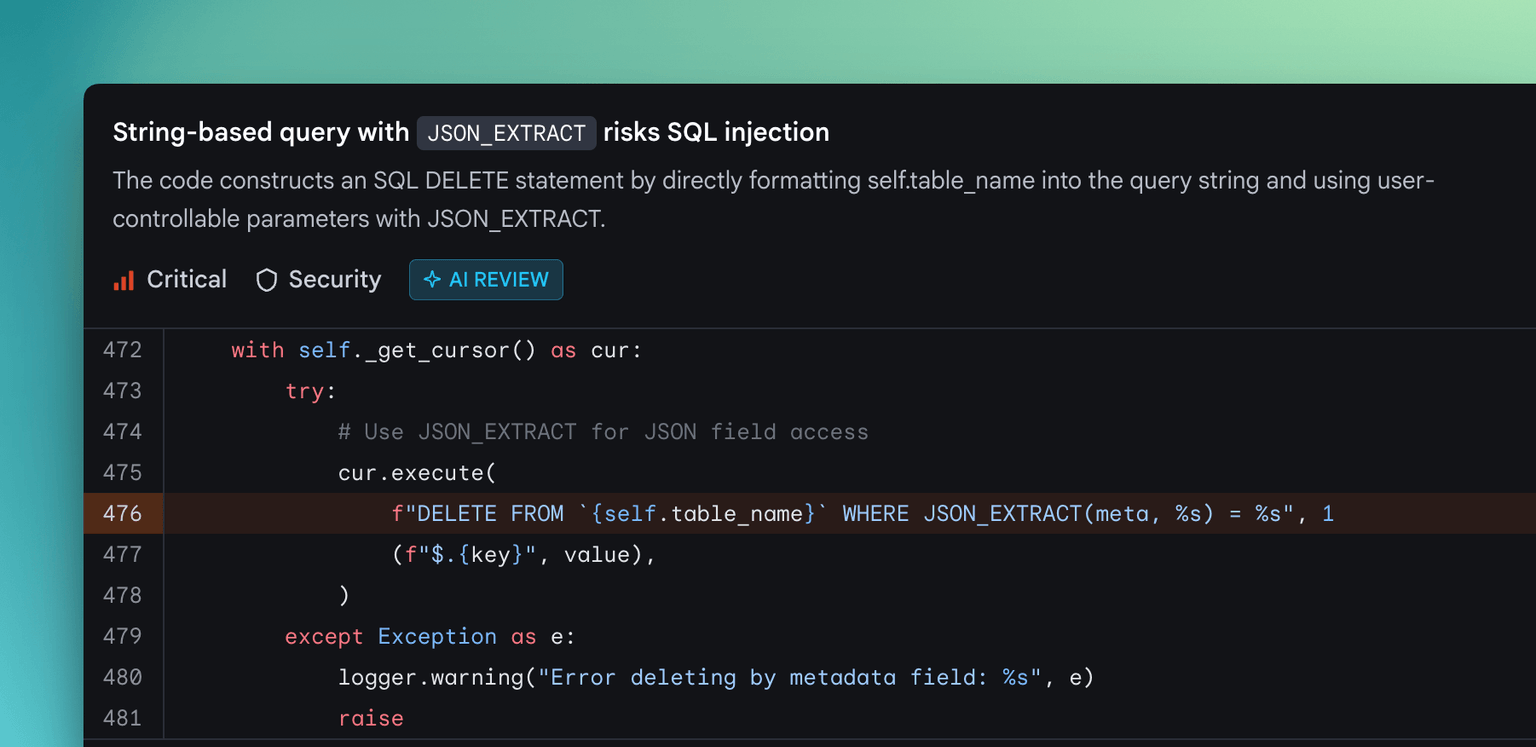
Task: Click the JSON_EXTRACT code chip in title
Action: [506, 133]
